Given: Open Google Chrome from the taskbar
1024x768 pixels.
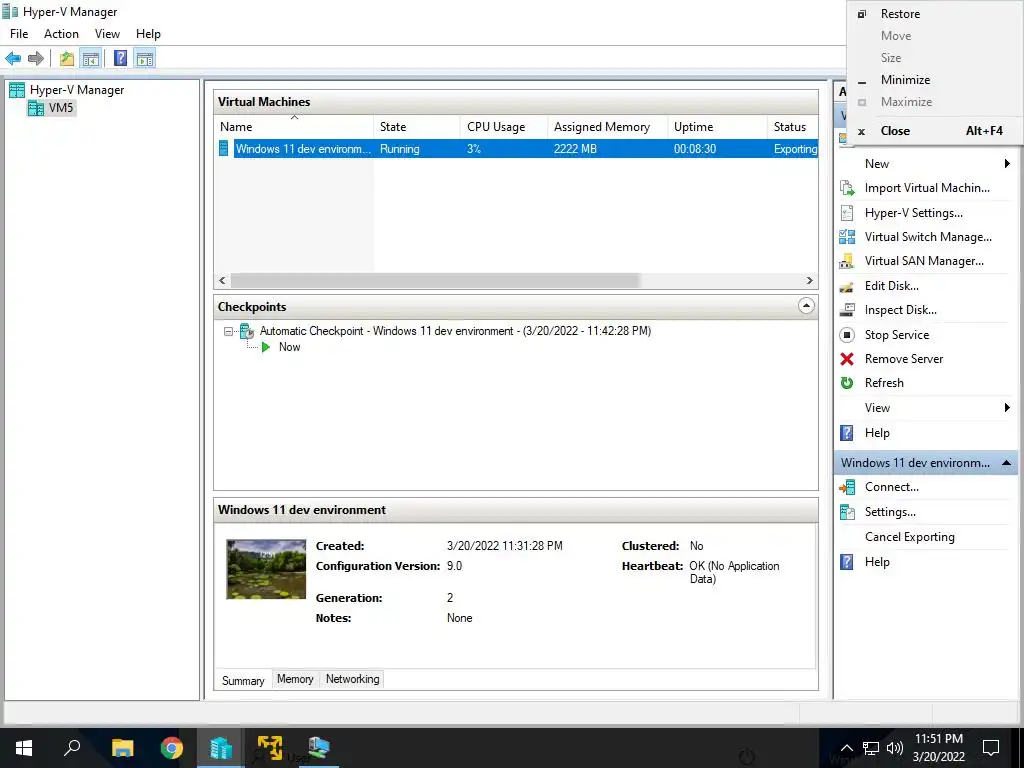Looking at the screenshot, I should click(172, 748).
